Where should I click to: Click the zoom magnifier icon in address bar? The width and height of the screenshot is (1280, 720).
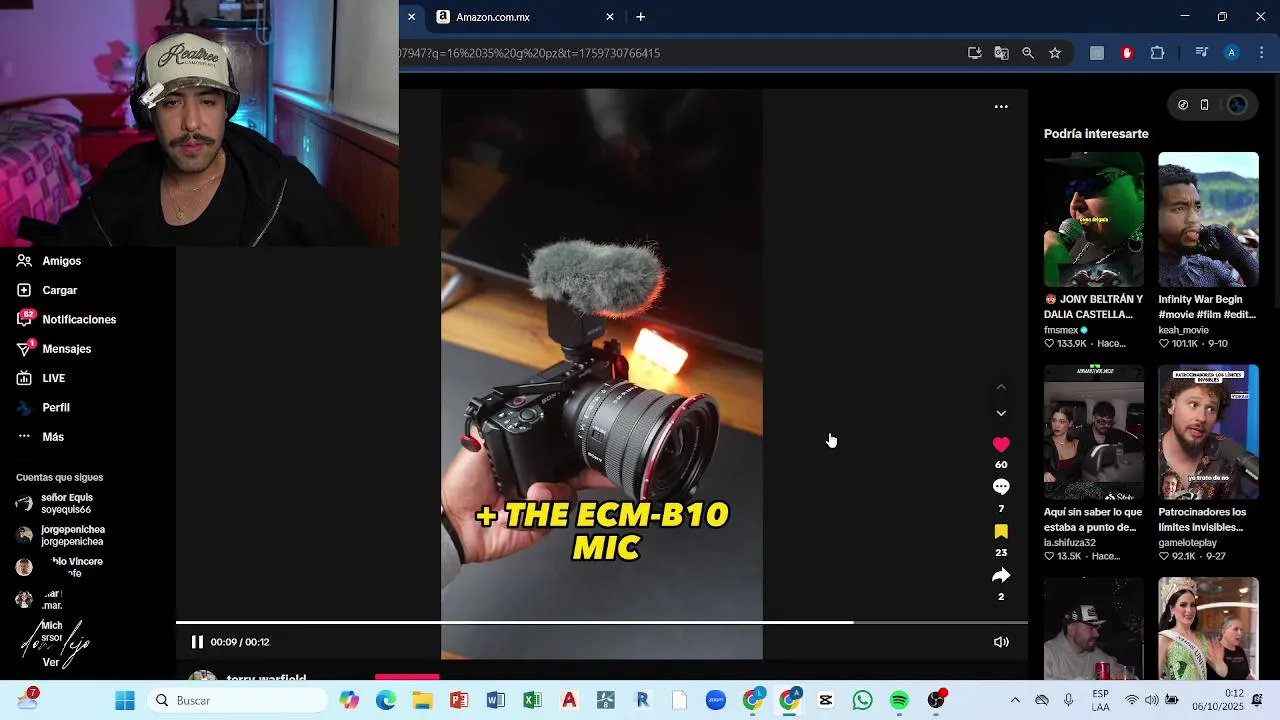(x=1028, y=53)
